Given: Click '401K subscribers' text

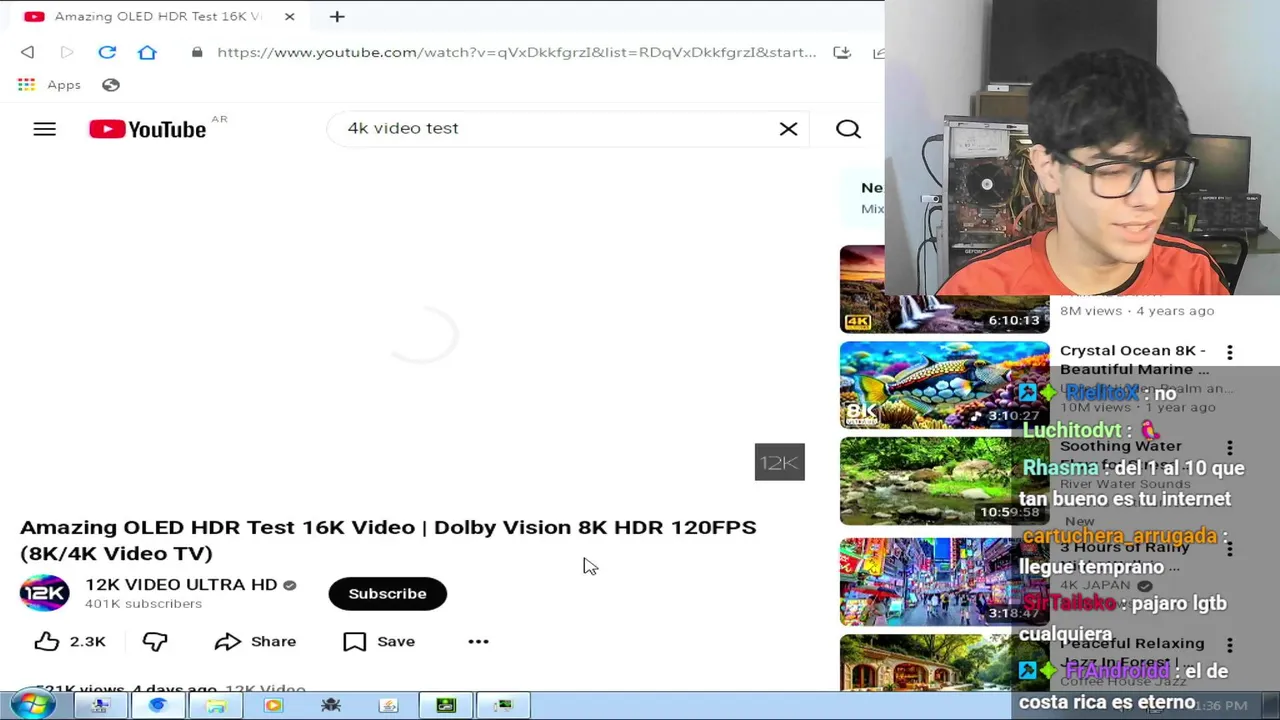Looking at the screenshot, I should pyautogui.click(x=143, y=604).
